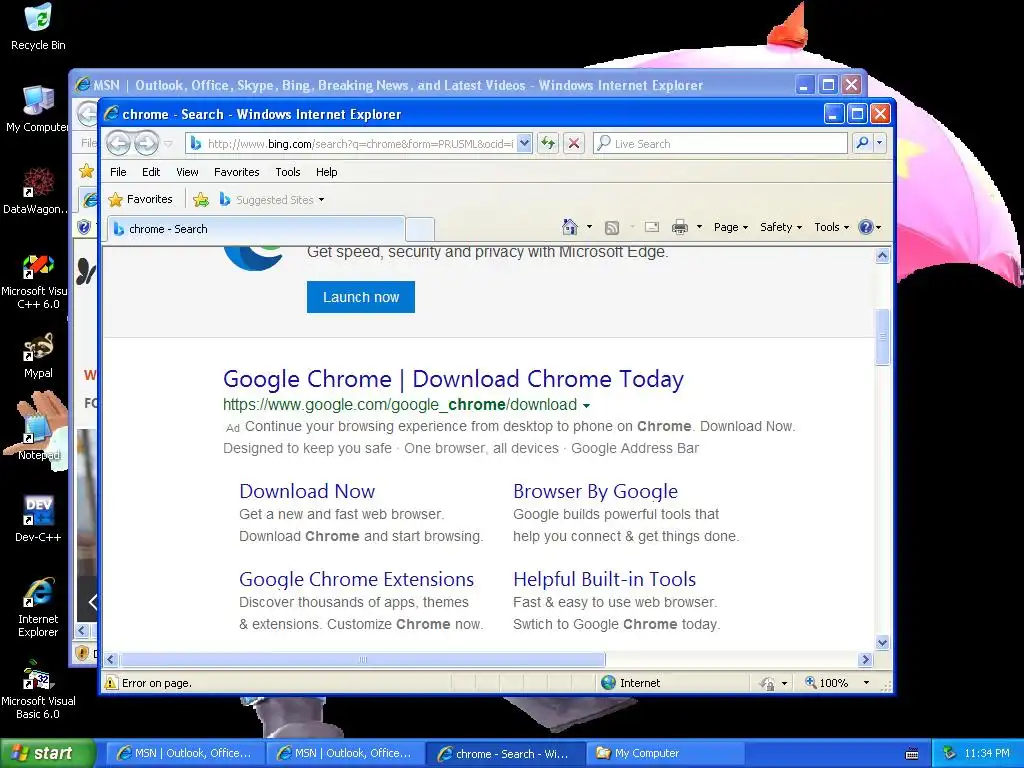
Task: Select the Dev-C++ desktop icon
Action: 38,519
